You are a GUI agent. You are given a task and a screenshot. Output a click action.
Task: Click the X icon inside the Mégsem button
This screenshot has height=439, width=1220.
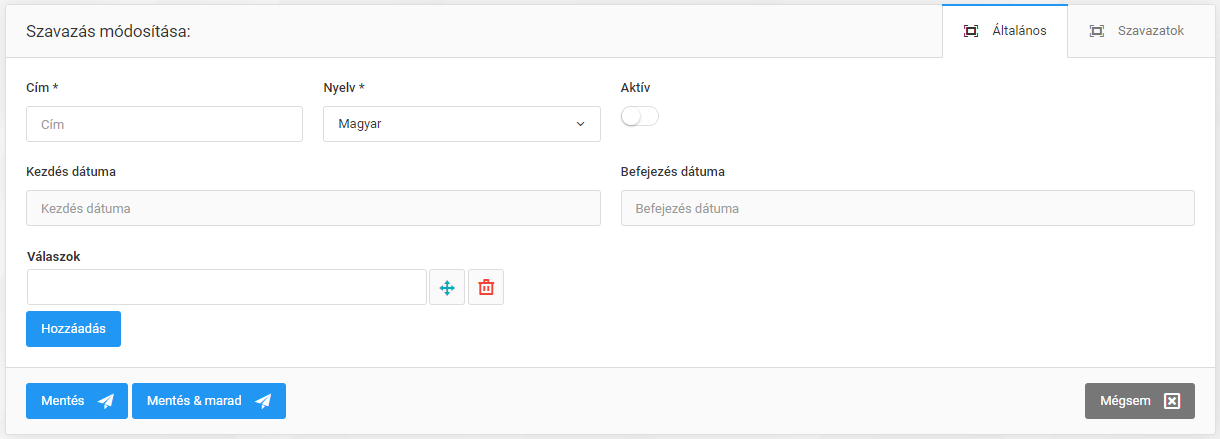coord(1172,401)
